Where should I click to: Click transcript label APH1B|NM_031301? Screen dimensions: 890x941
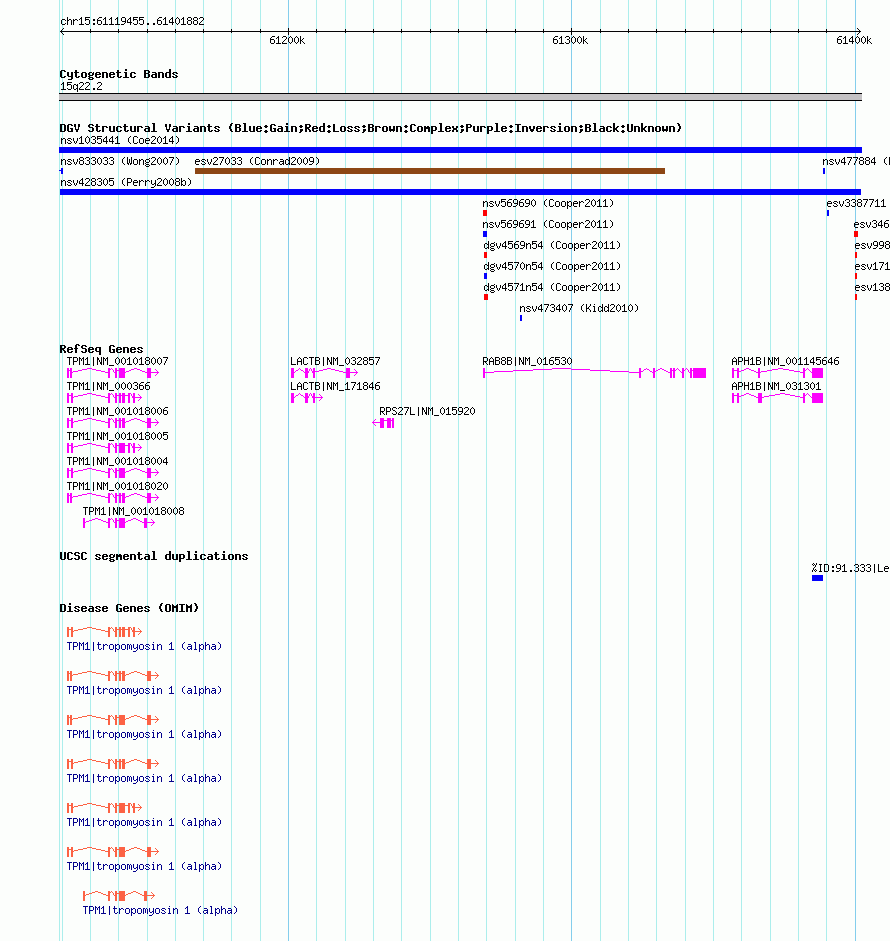tap(776, 386)
